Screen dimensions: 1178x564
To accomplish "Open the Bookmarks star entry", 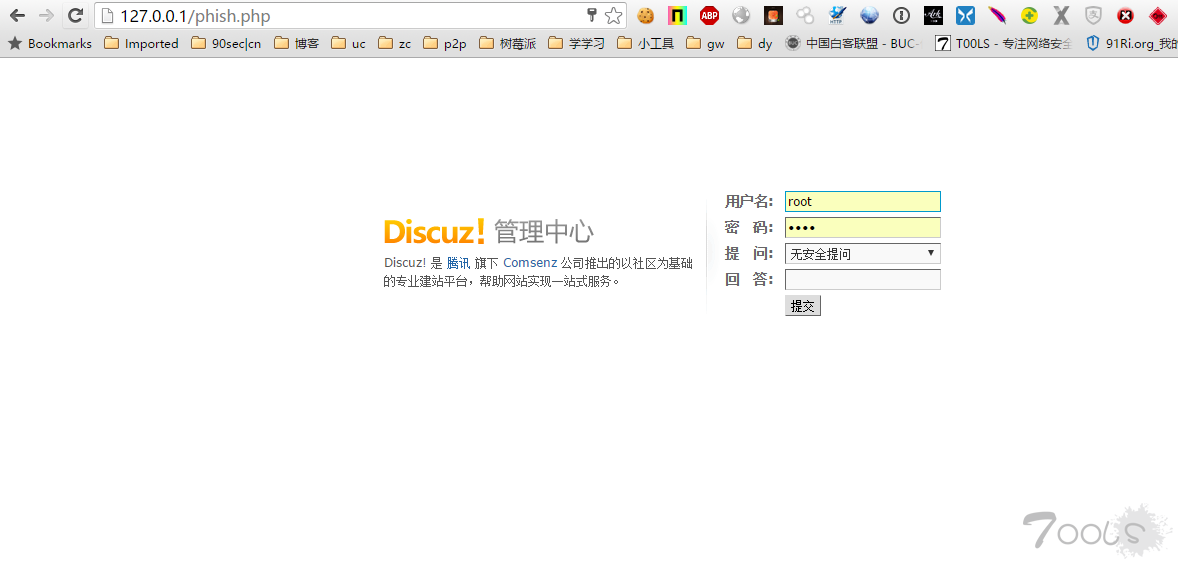I will (50, 44).
